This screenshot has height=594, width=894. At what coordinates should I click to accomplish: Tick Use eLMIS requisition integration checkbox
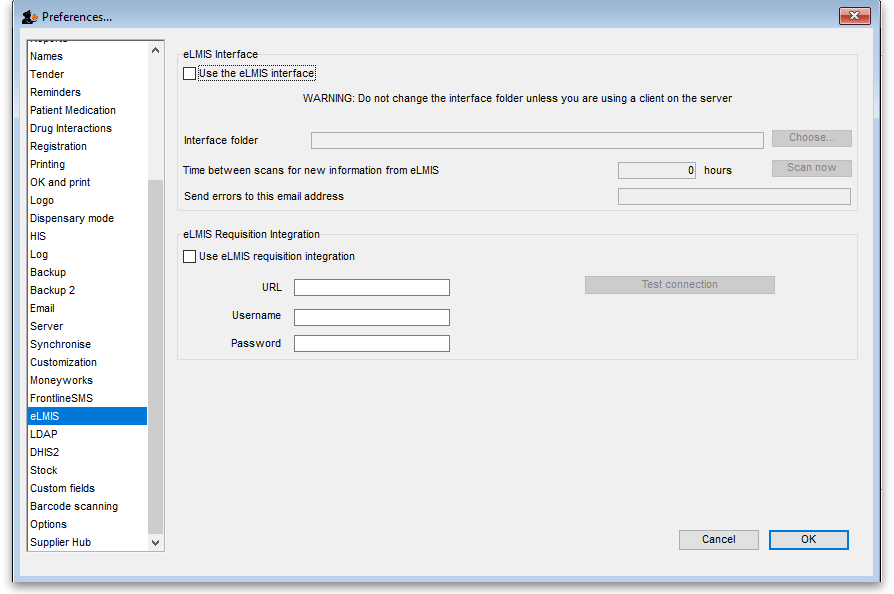pyautogui.click(x=190, y=257)
